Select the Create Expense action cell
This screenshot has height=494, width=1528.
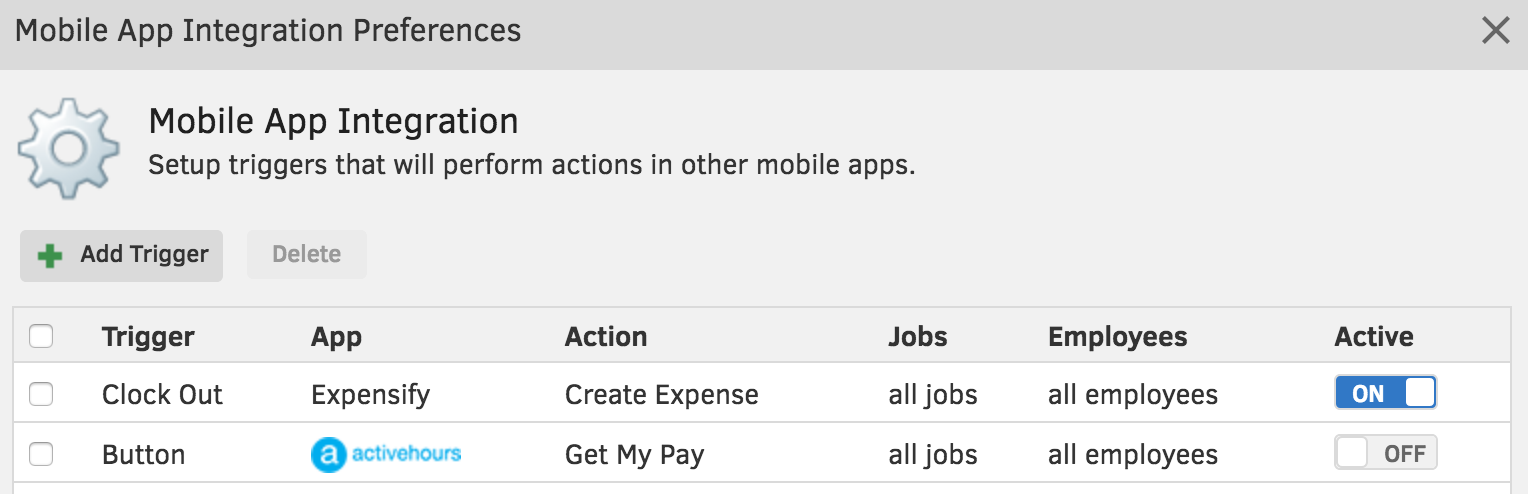662,395
